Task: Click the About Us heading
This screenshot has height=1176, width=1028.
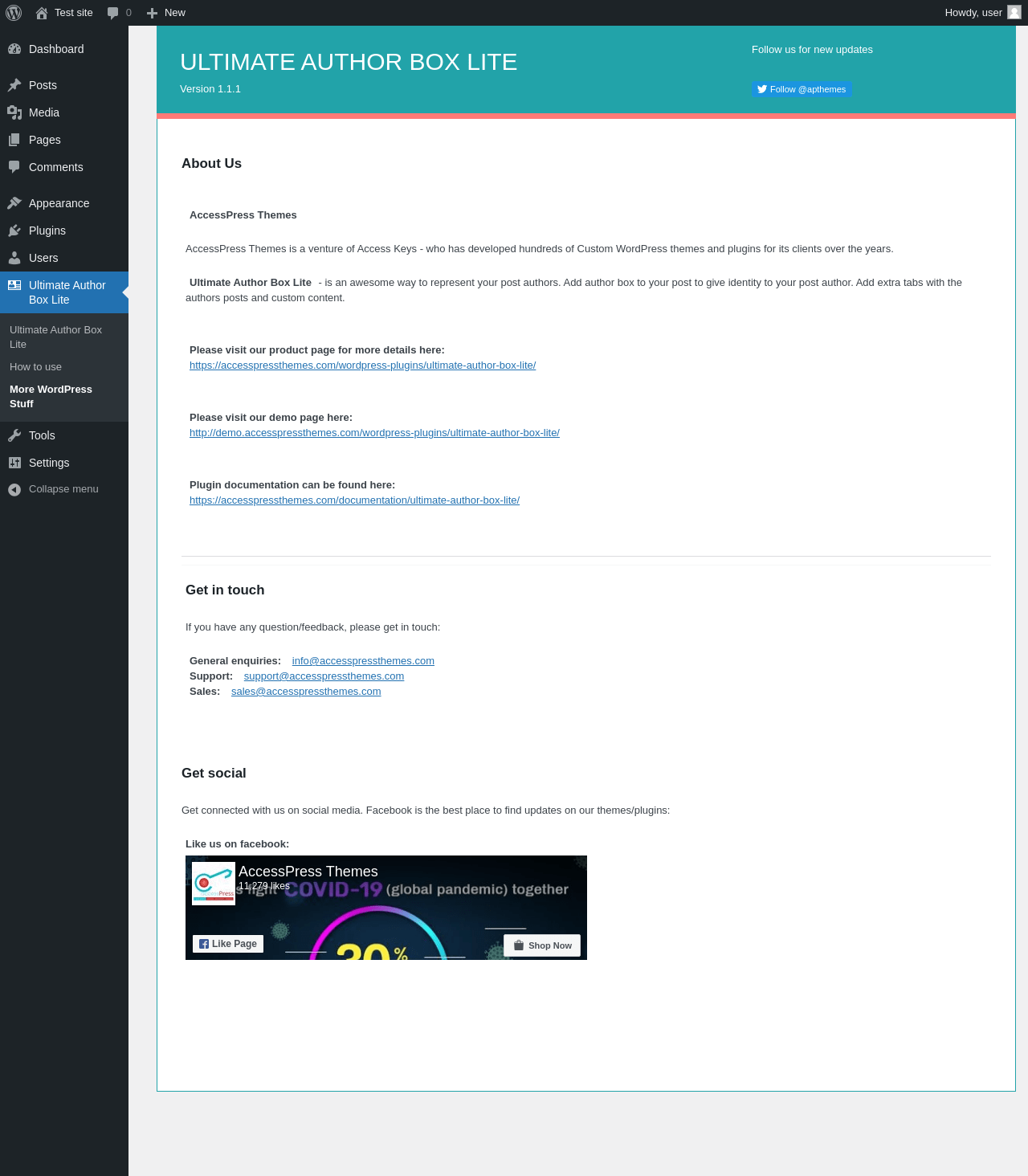Action: pyautogui.click(x=211, y=163)
